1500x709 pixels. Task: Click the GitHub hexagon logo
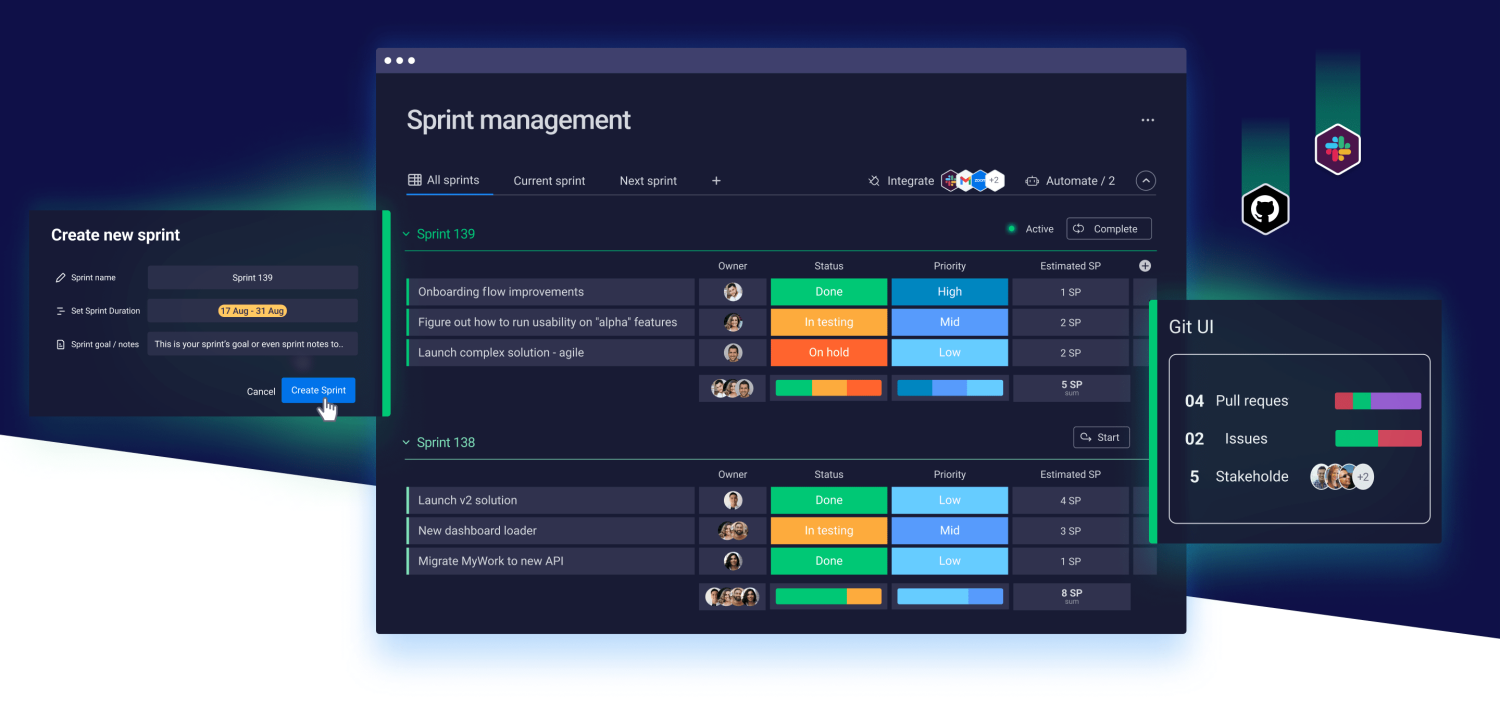coord(1265,209)
